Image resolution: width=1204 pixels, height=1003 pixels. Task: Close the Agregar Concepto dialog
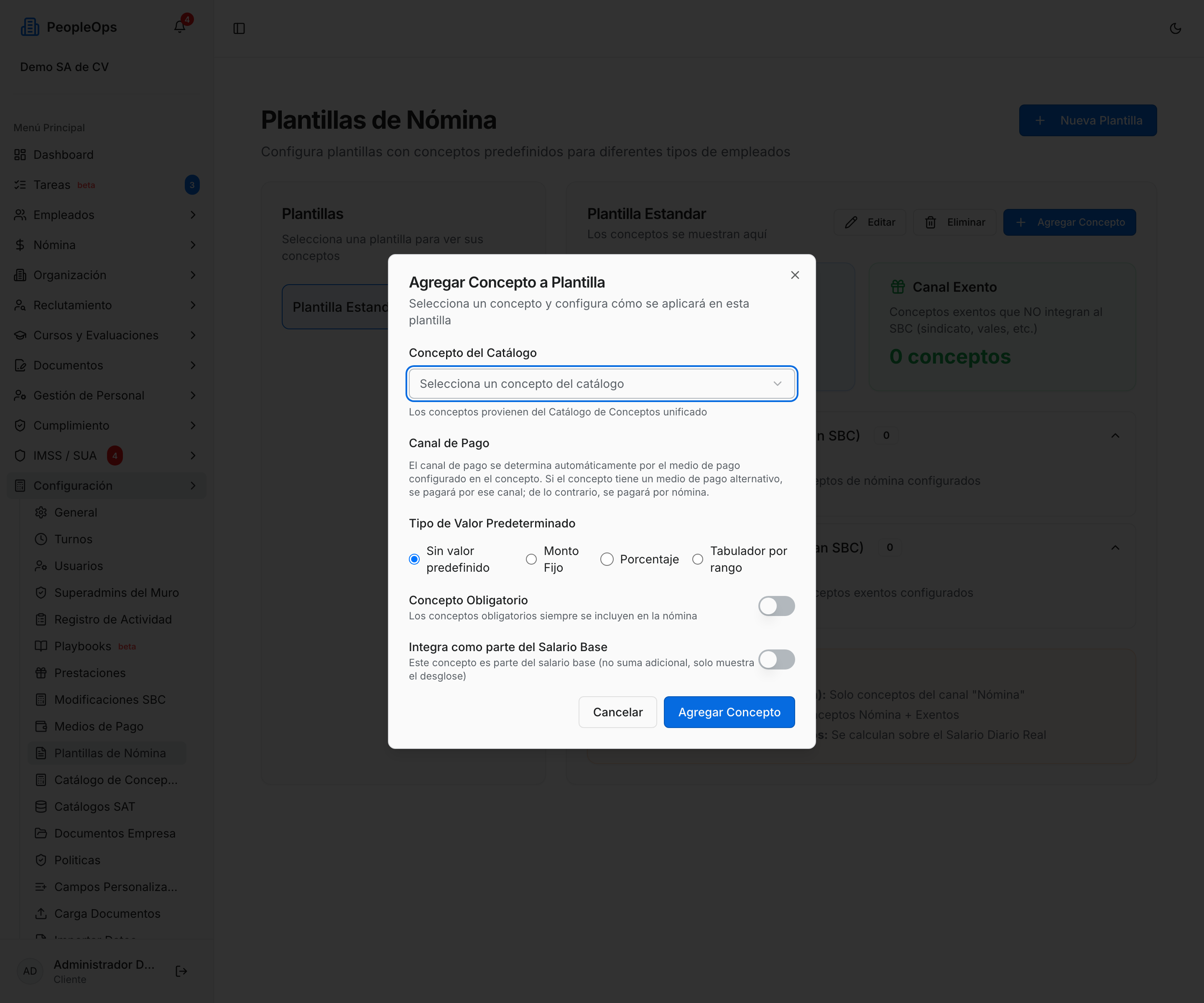pos(795,275)
